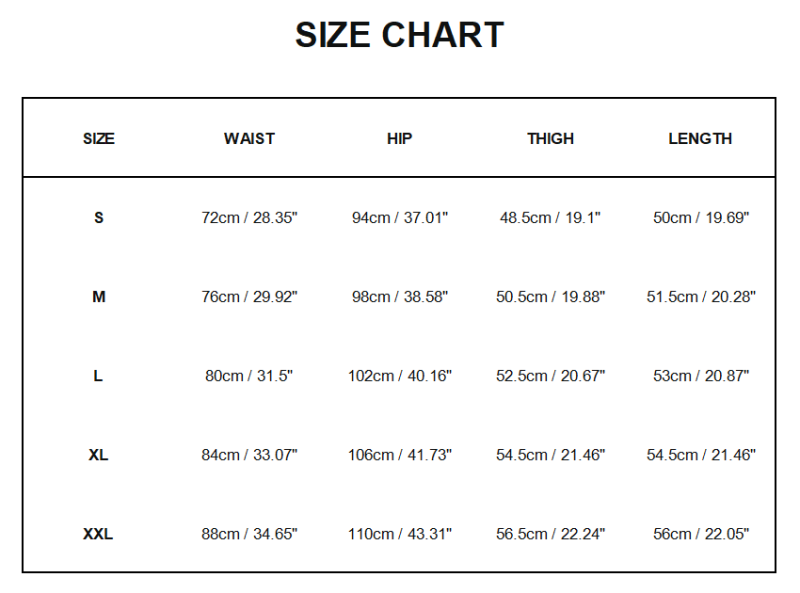800x593 pixels.
Task: Select the XXL size row label
Action: click(98, 534)
